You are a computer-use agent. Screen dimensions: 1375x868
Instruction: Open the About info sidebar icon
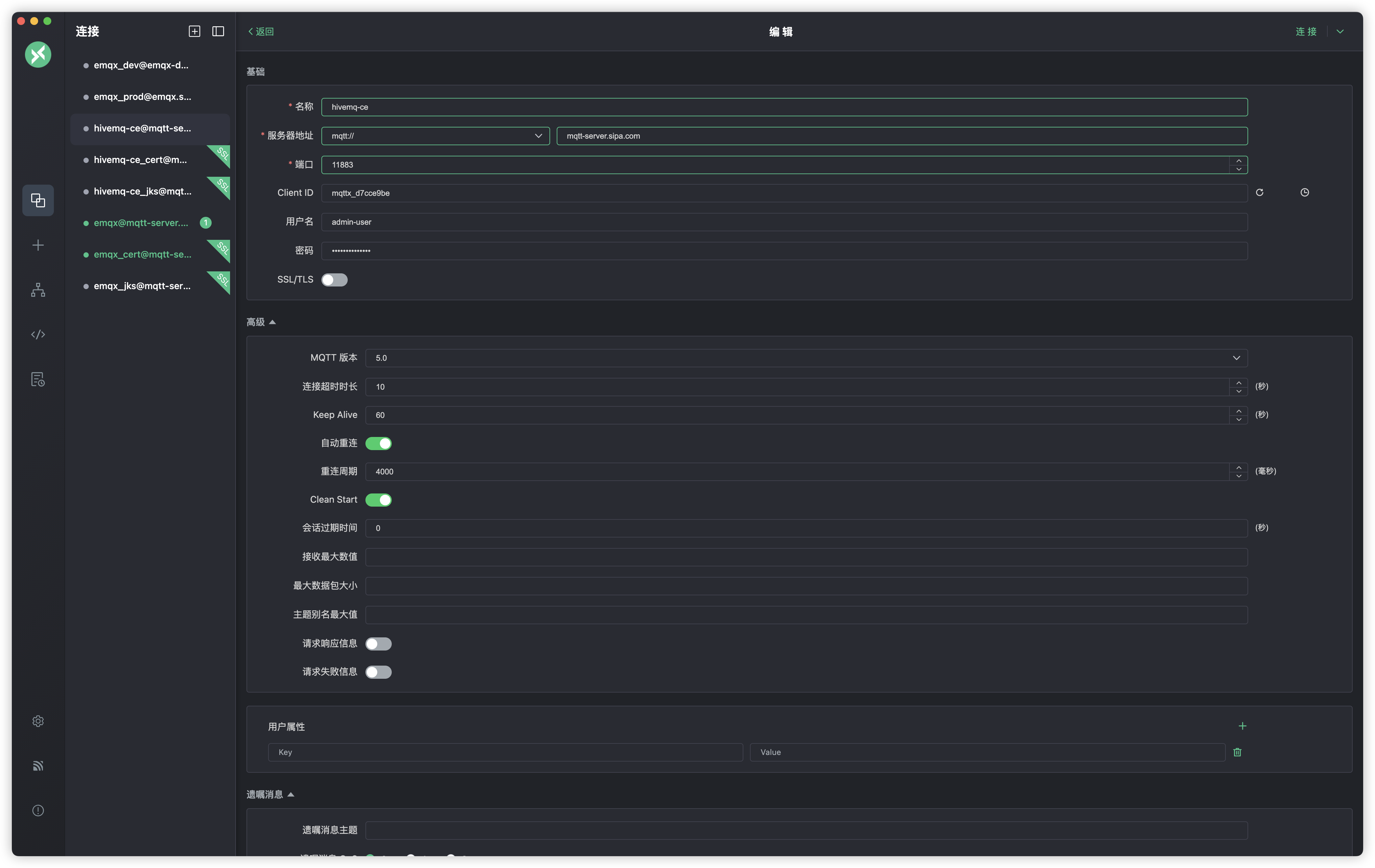[38, 811]
